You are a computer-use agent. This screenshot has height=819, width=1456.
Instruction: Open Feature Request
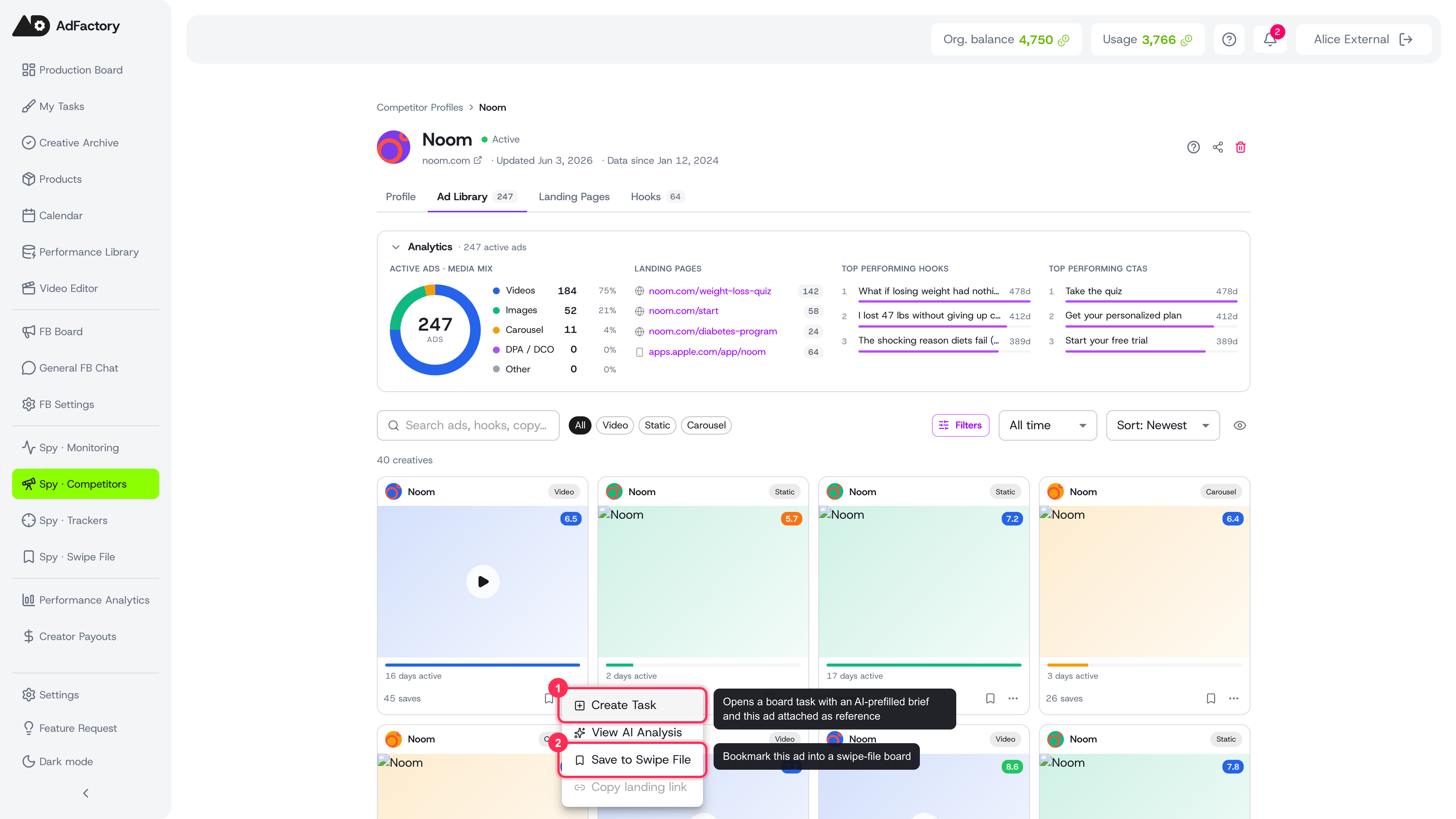(x=85, y=728)
